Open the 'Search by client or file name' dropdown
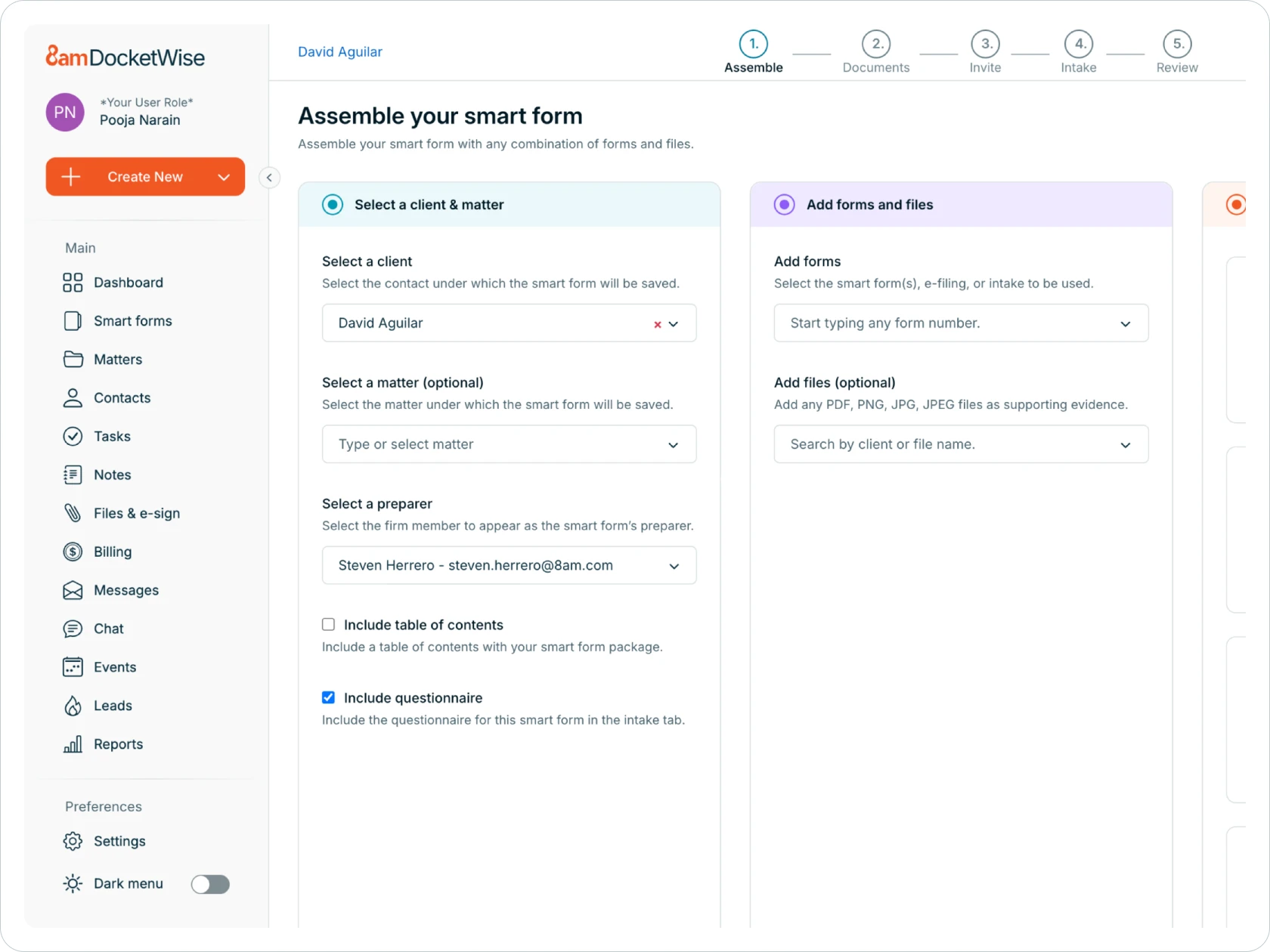Image resolution: width=1270 pixels, height=952 pixels. [961, 444]
